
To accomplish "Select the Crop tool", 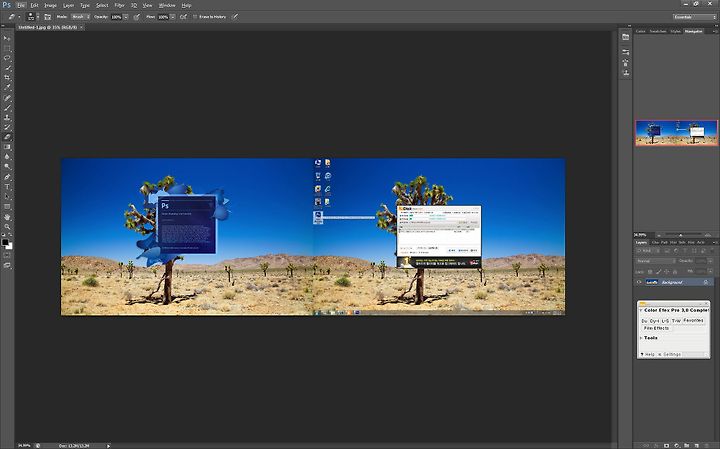I will tap(7, 78).
